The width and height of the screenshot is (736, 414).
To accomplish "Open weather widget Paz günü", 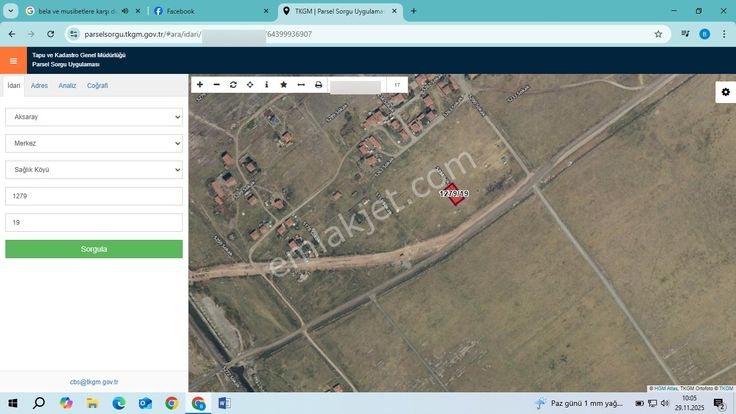I will (579, 403).
